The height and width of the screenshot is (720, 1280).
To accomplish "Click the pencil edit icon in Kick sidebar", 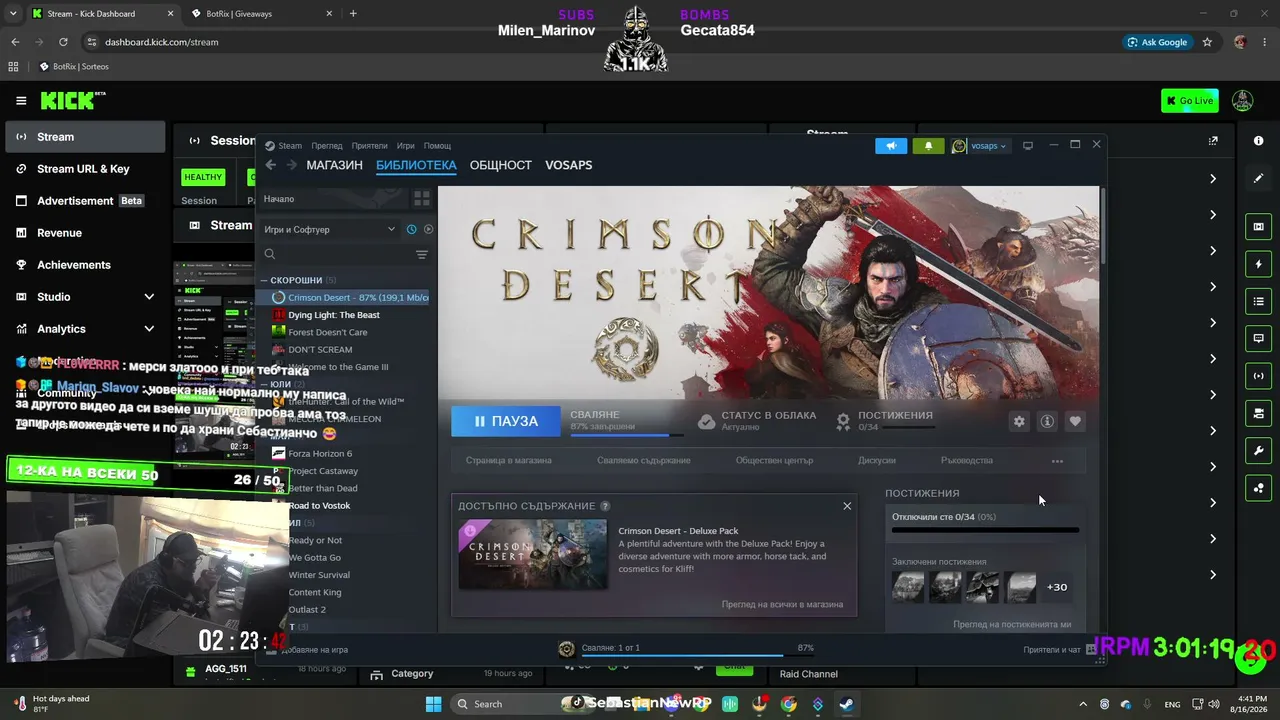I will click(x=1258, y=178).
